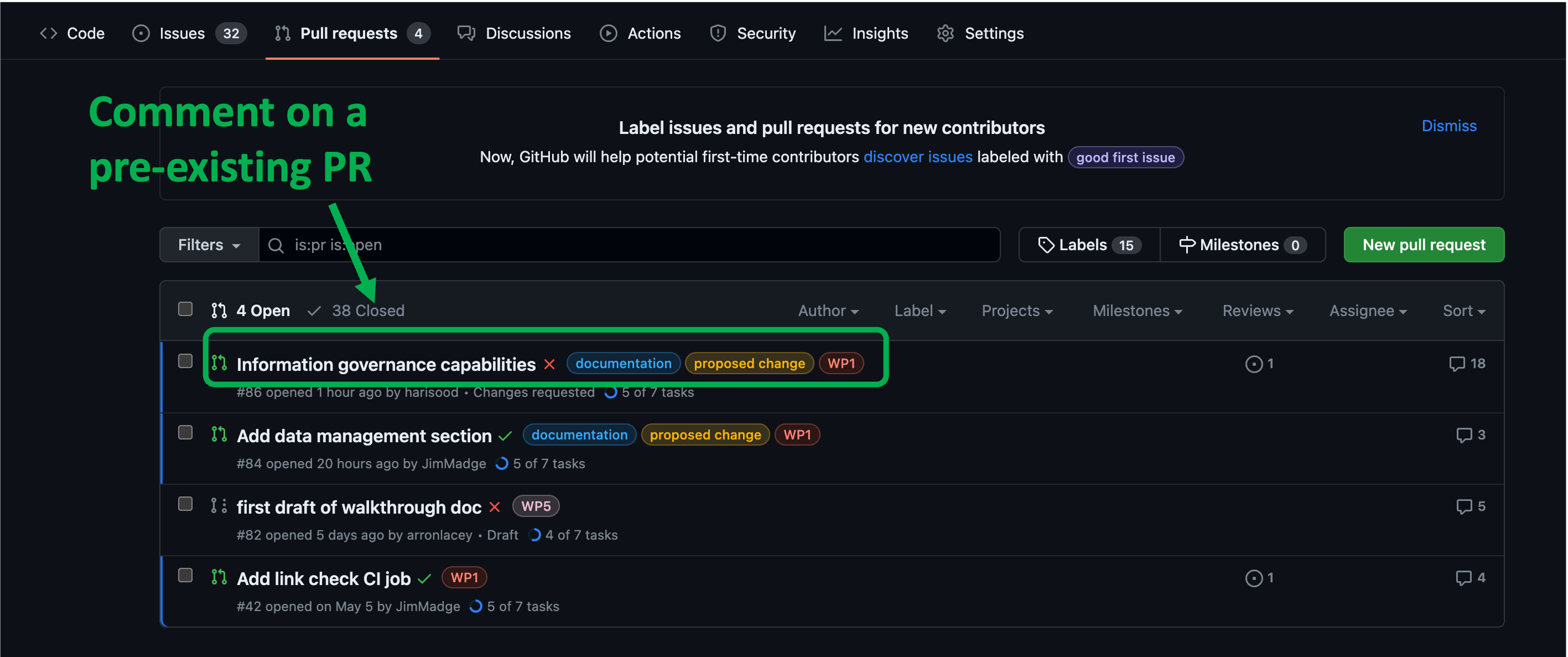Click author name harisood
Image resolution: width=1568 pixels, height=657 pixels.
pyautogui.click(x=431, y=392)
